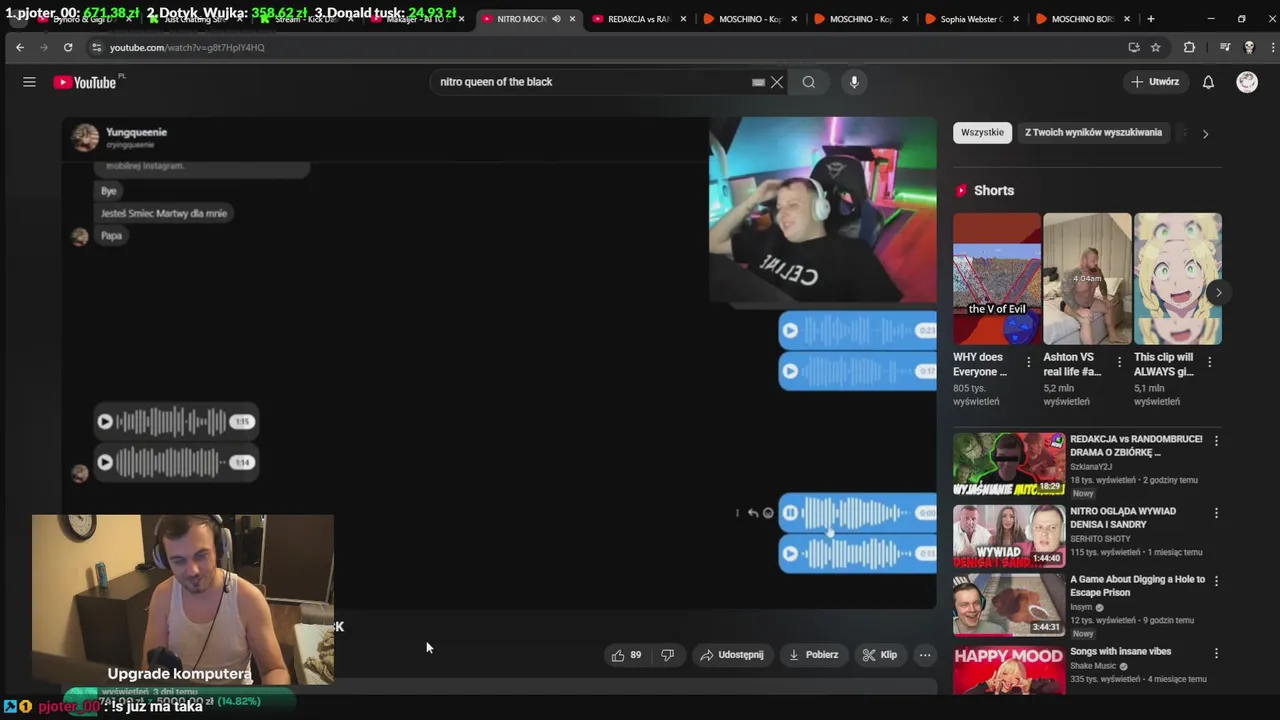1280x720 pixels.
Task: Open the on-screen keyboard icon in search
Action: pyautogui.click(x=758, y=82)
